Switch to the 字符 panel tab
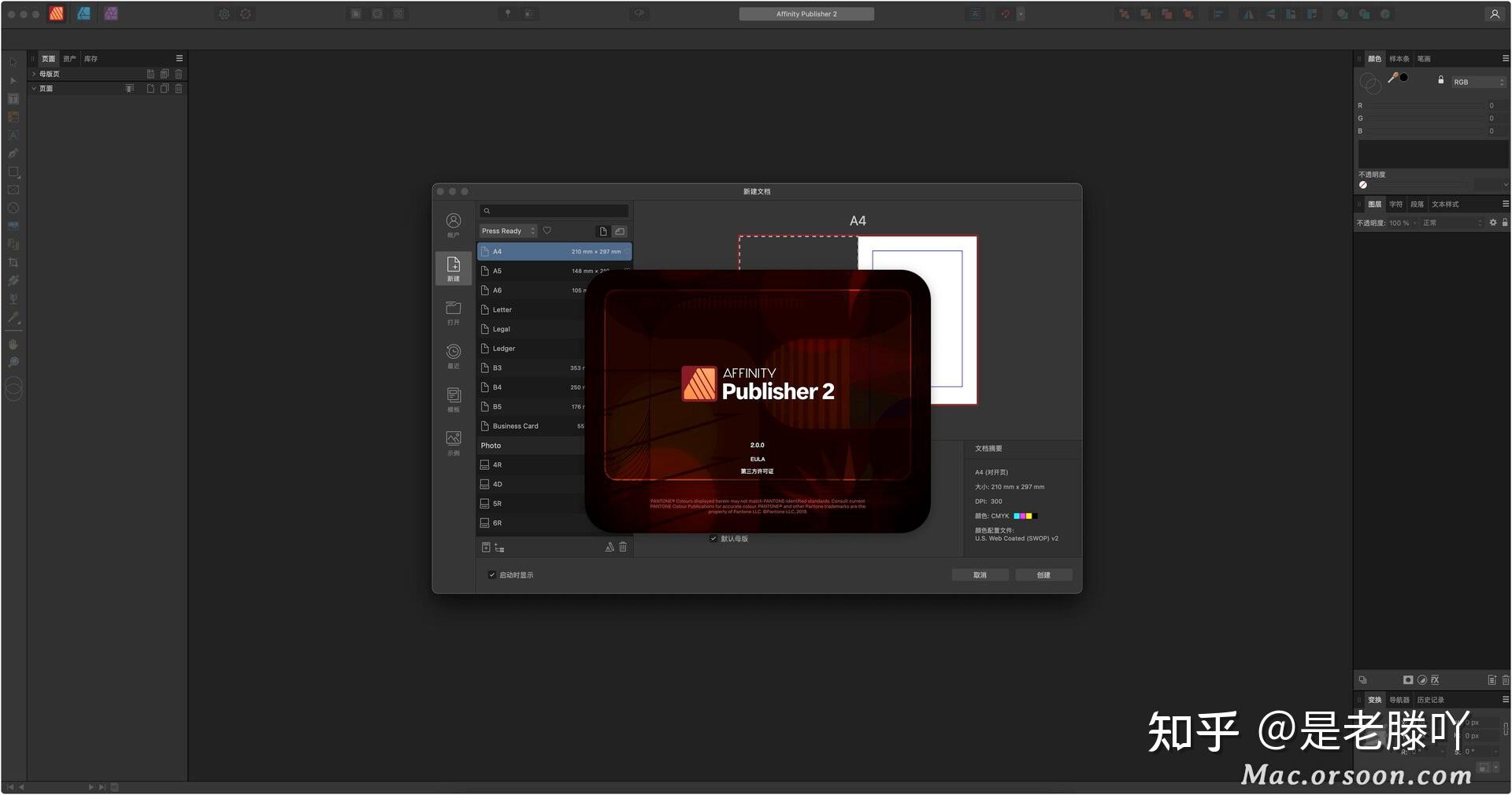This screenshot has width=1512, height=795. coord(1395,204)
